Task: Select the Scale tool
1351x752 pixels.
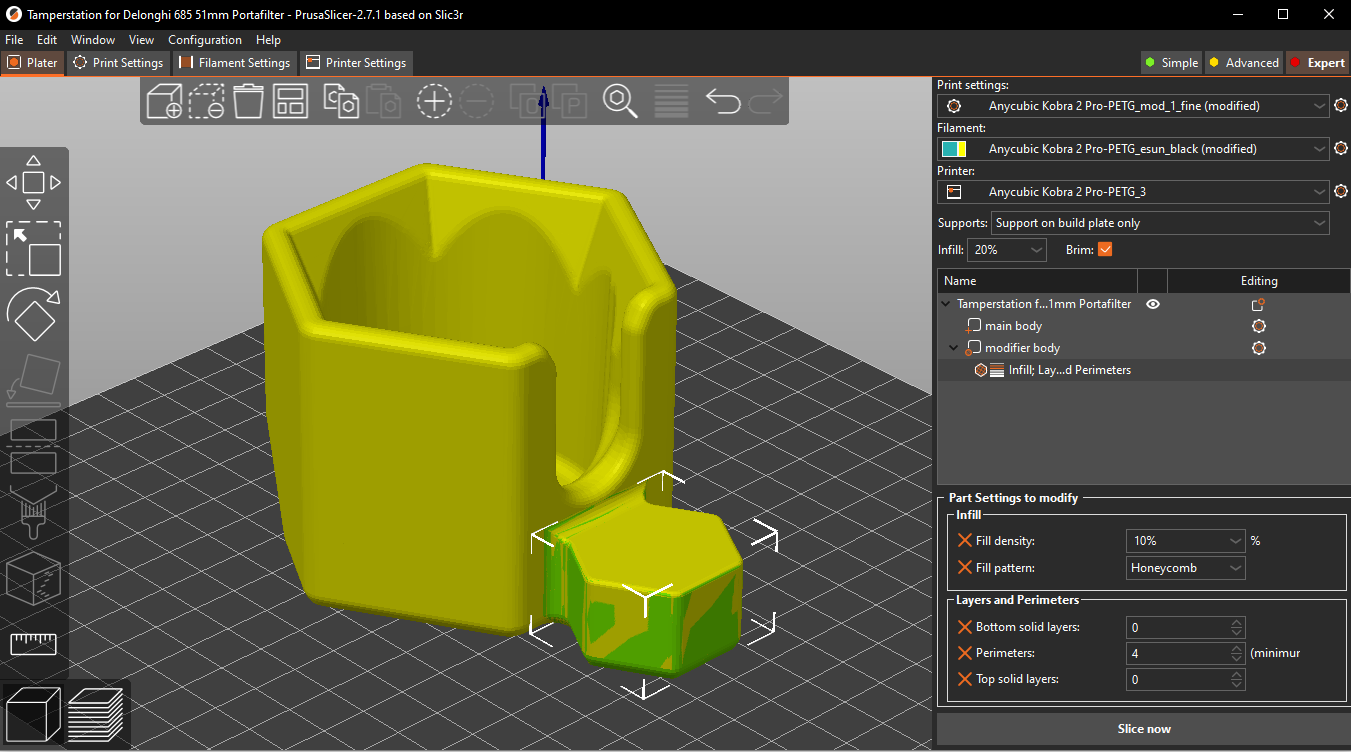Action: pos(34,249)
